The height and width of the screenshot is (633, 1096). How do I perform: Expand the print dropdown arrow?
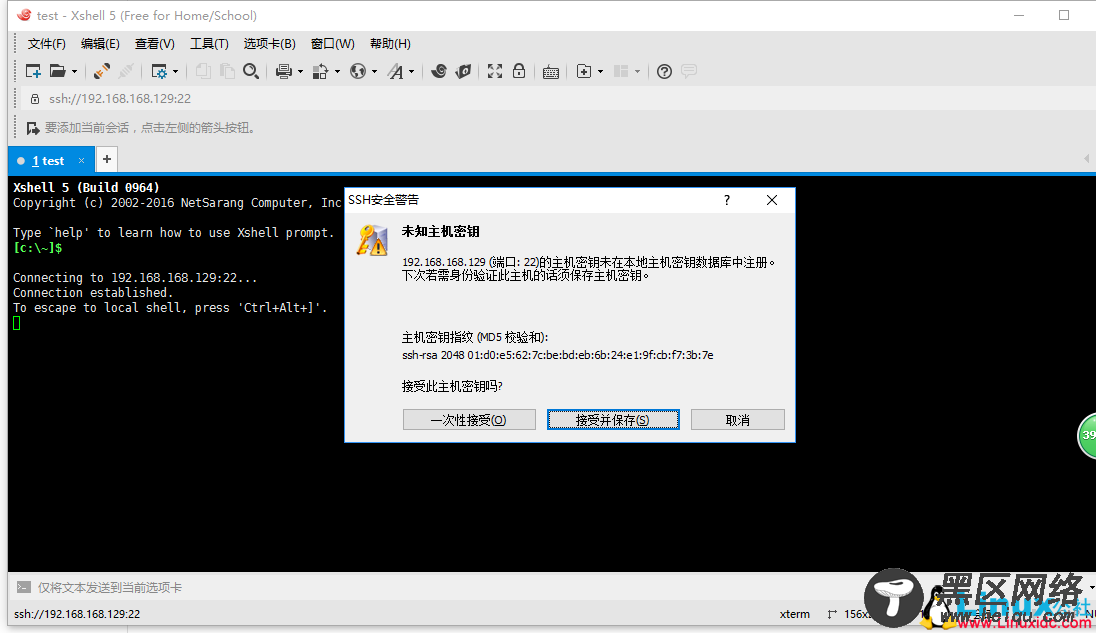[301, 71]
